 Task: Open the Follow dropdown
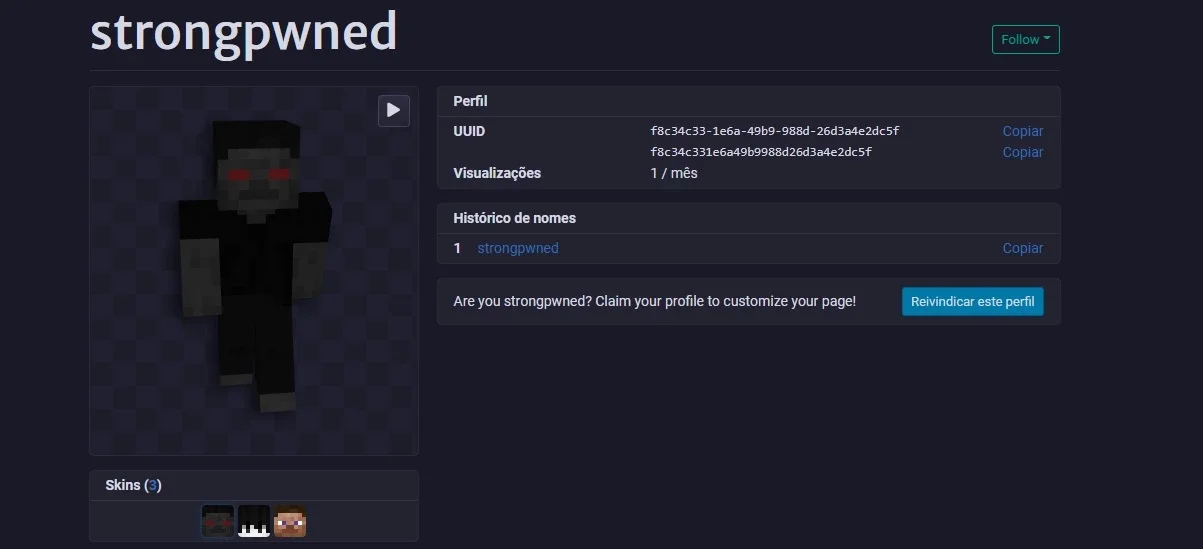[x=1025, y=39]
